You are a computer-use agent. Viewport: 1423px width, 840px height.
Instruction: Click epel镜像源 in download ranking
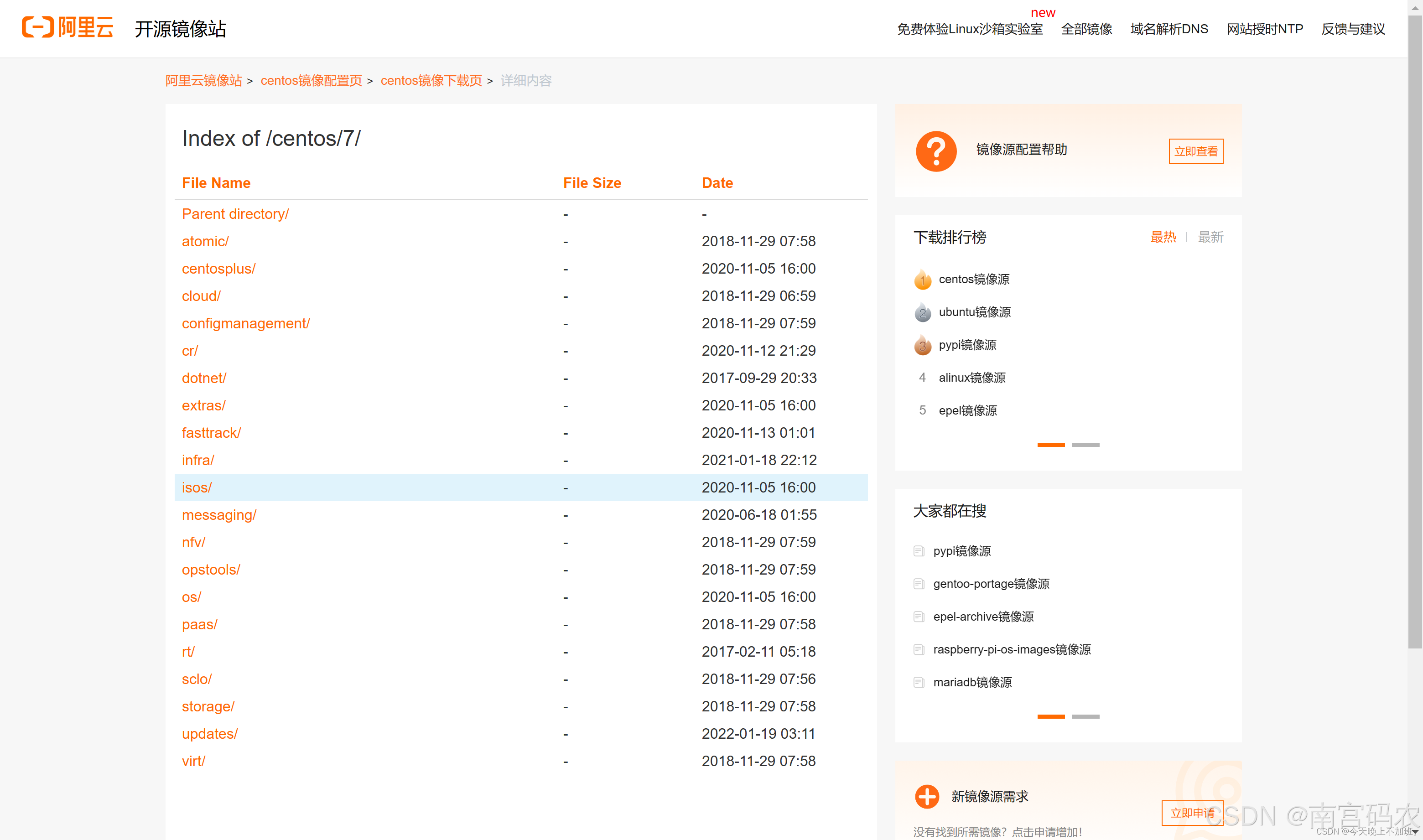967,410
